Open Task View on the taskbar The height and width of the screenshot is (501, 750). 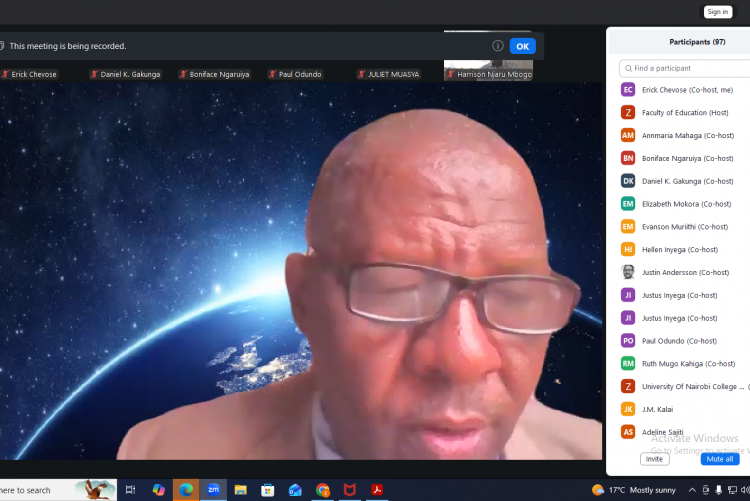click(130, 489)
